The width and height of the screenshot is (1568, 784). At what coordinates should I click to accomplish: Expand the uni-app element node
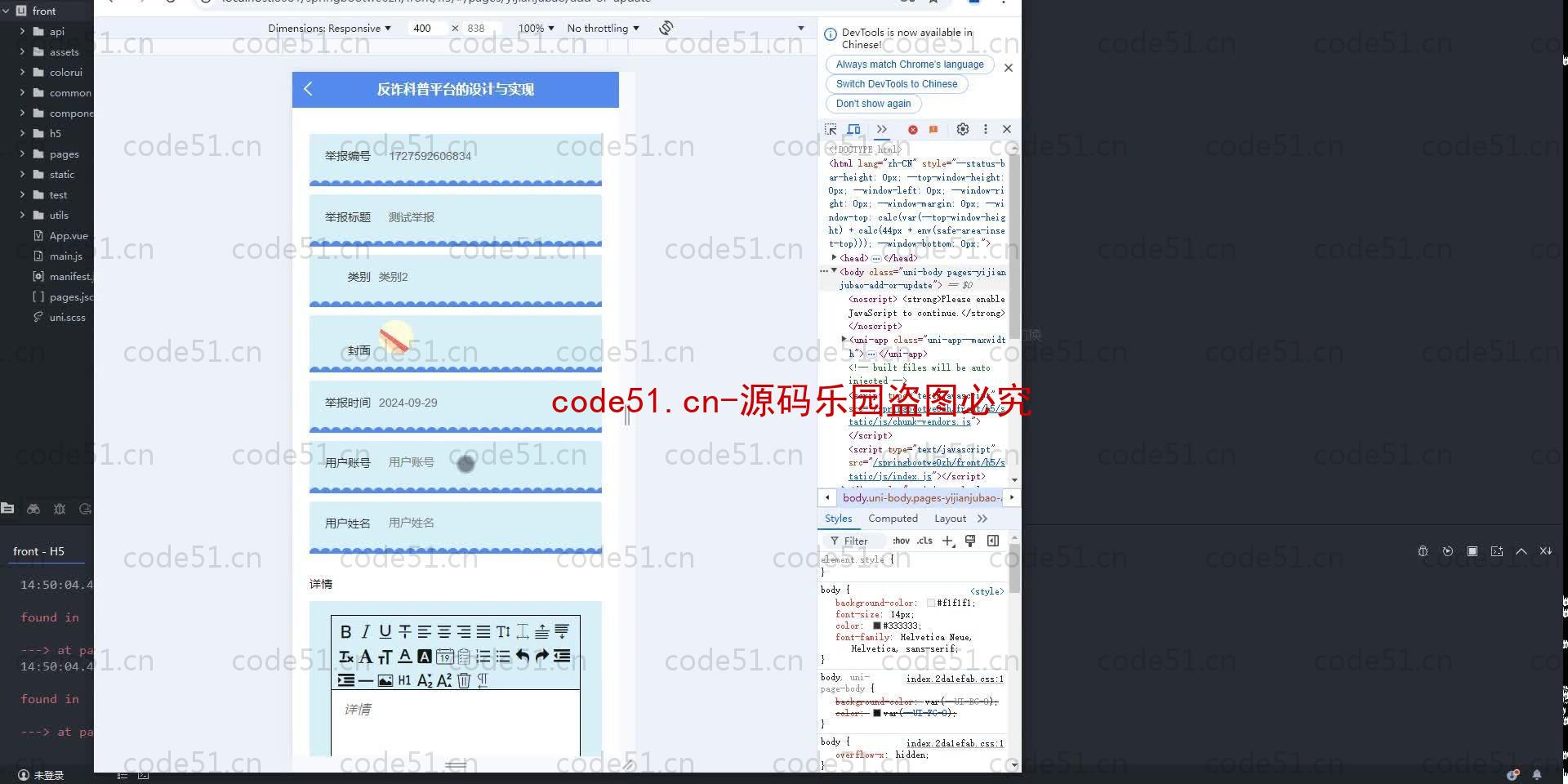844,340
